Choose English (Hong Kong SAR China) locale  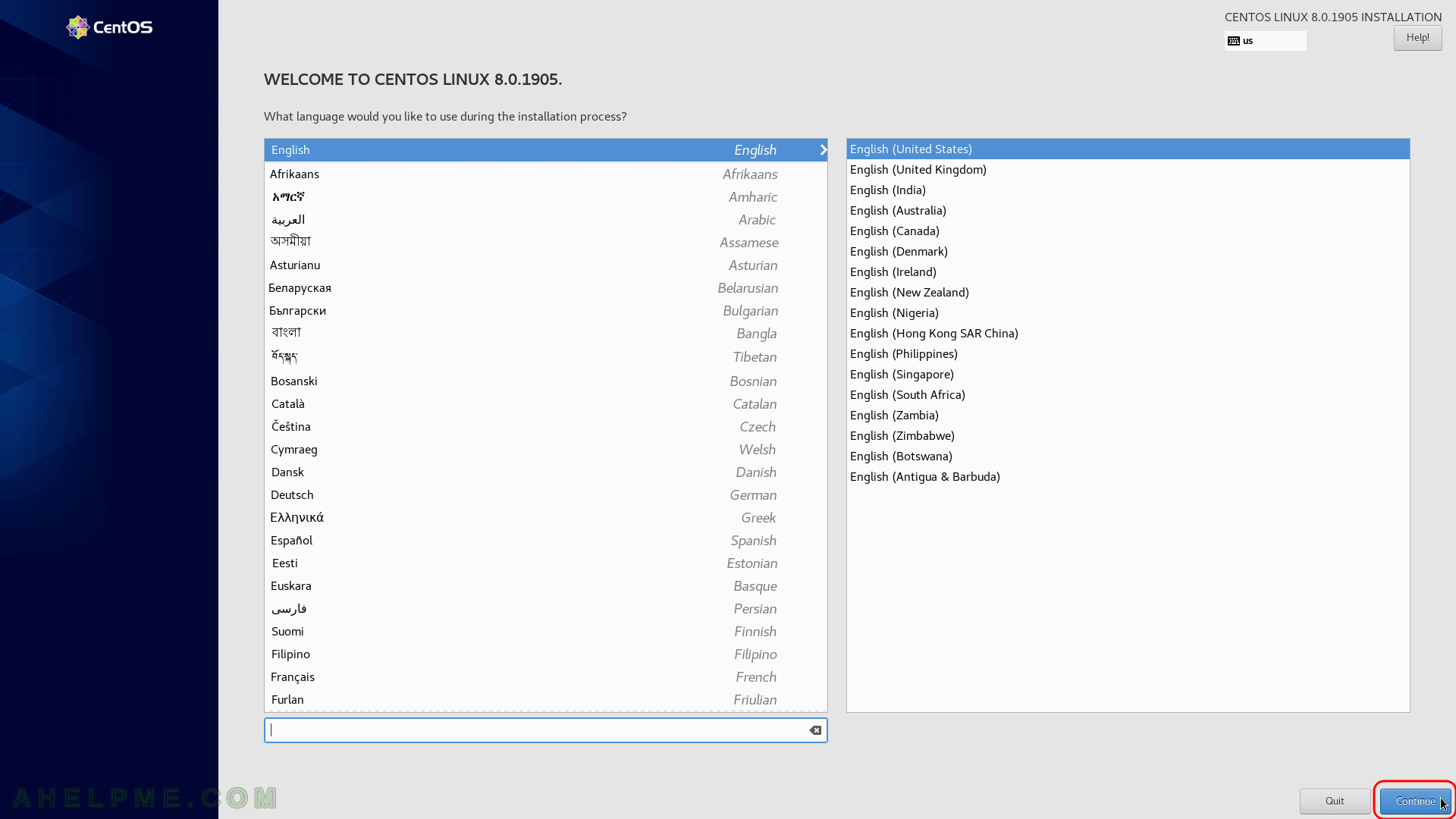coord(1128,334)
